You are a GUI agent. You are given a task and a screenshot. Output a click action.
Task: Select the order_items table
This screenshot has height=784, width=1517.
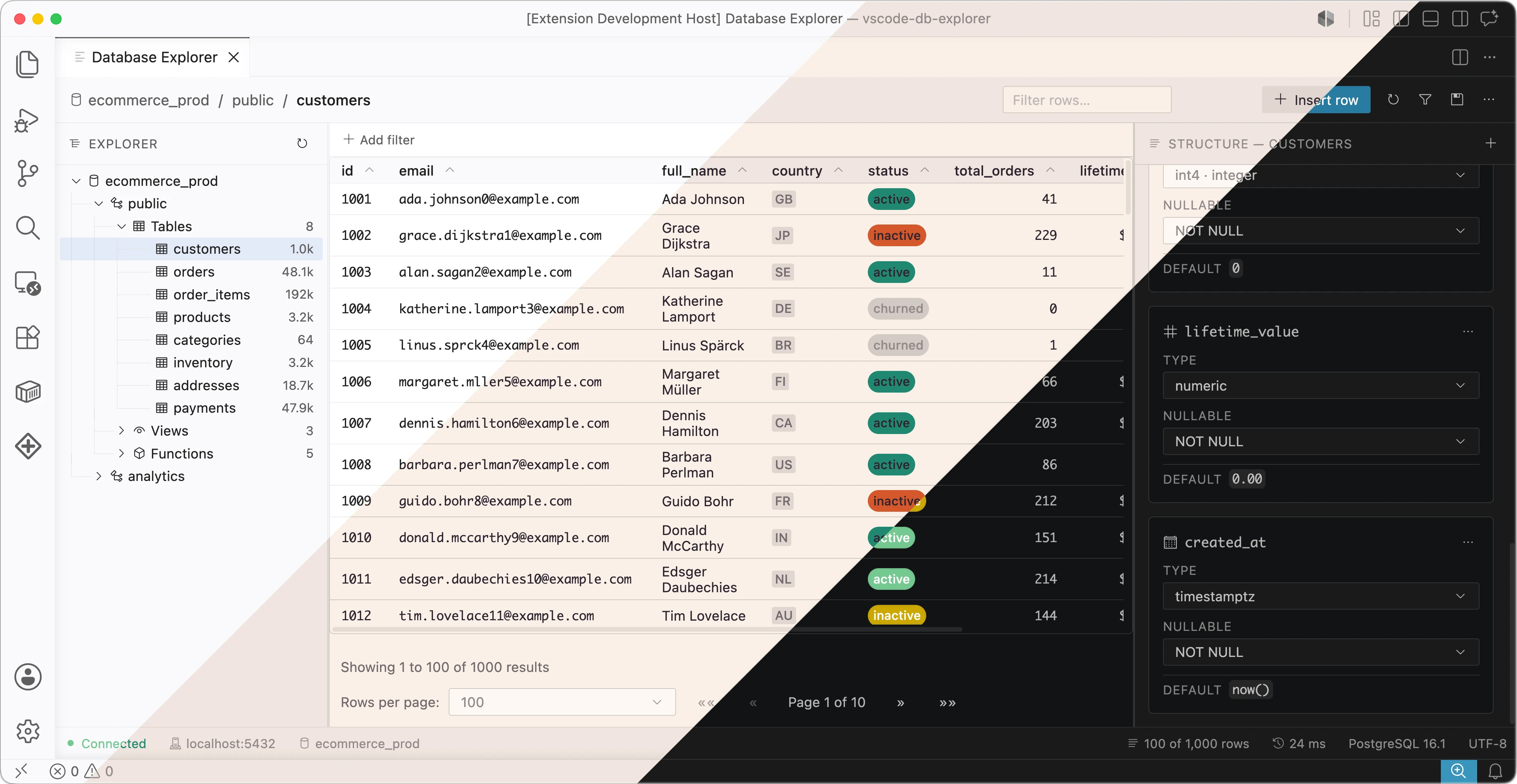(x=191, y=295)
